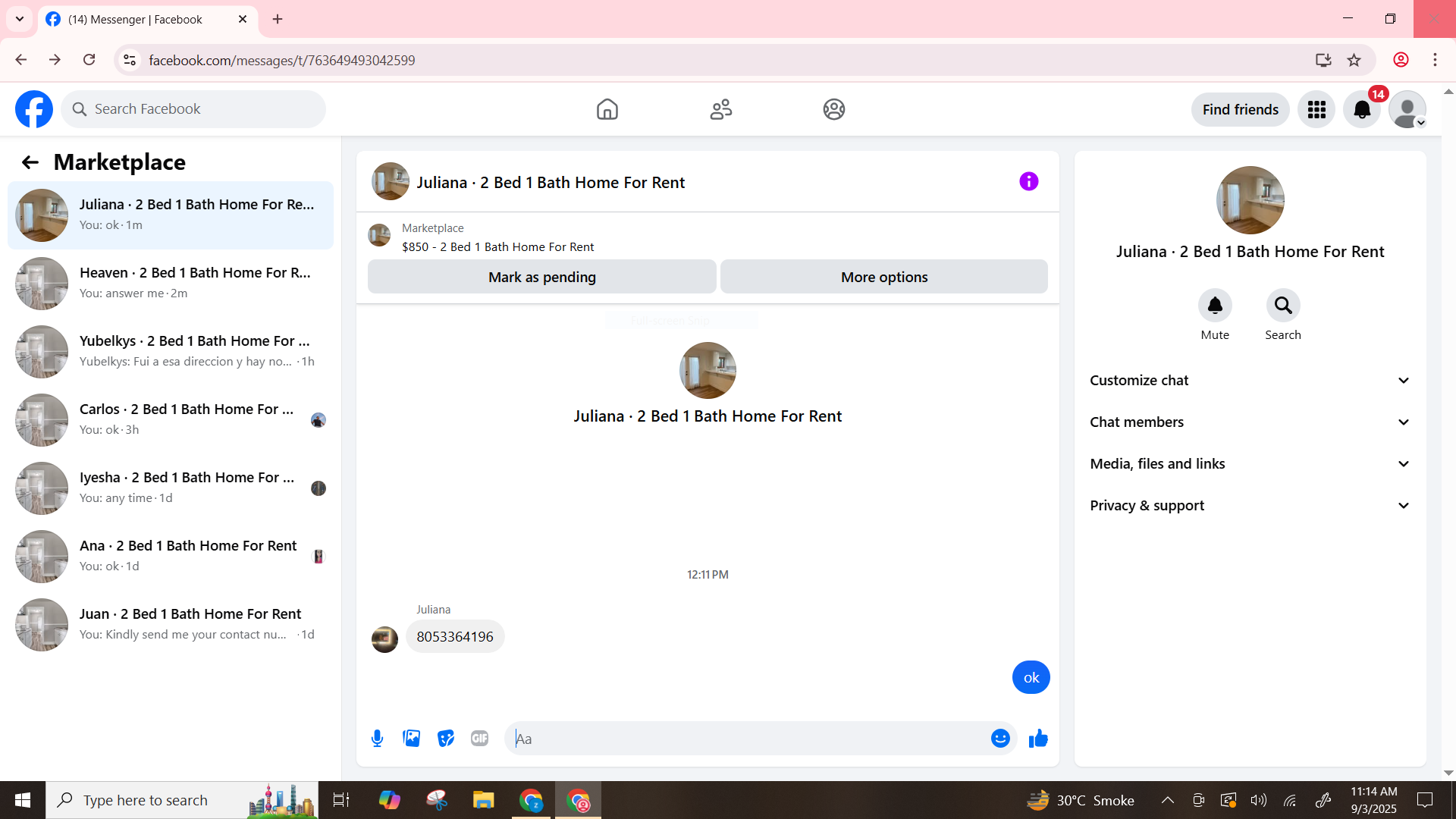The height and width of the screenshot is (819, 1456).
Task: Open Carlos conversation in list
Action: pyautogui.click(x=171, y=420)
